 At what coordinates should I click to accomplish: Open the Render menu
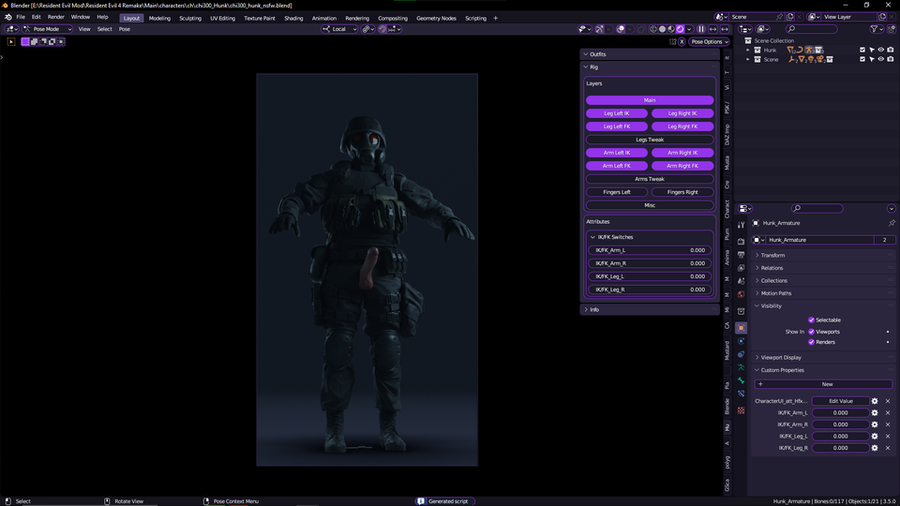[x=56, y=17]
